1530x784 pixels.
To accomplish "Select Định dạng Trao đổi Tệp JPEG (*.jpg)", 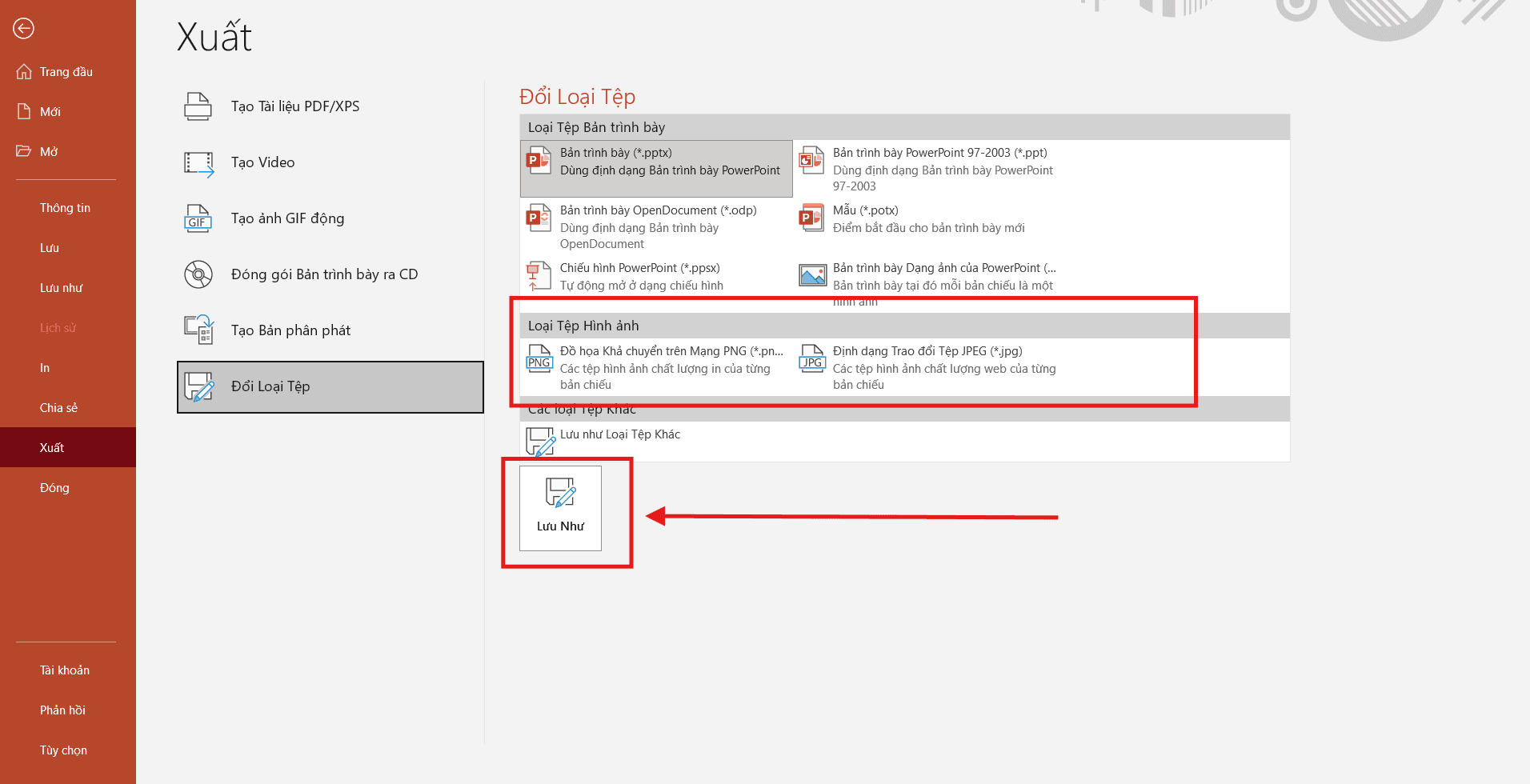I will tap(929, 367).
